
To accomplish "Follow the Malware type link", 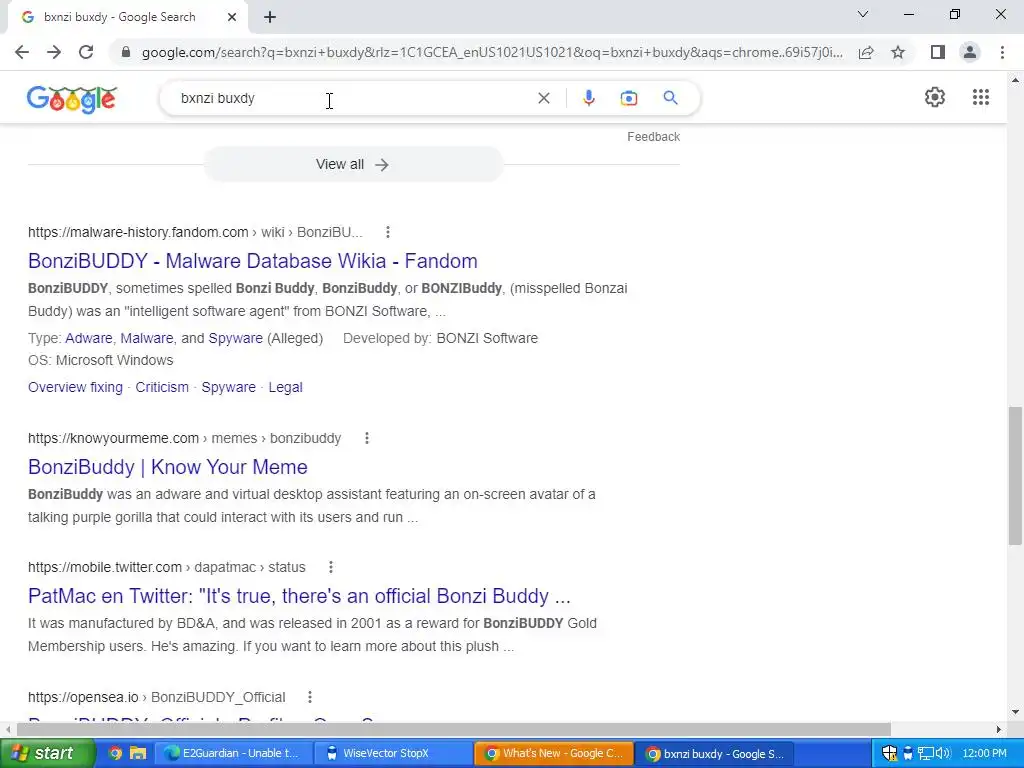I will [147, 338].
